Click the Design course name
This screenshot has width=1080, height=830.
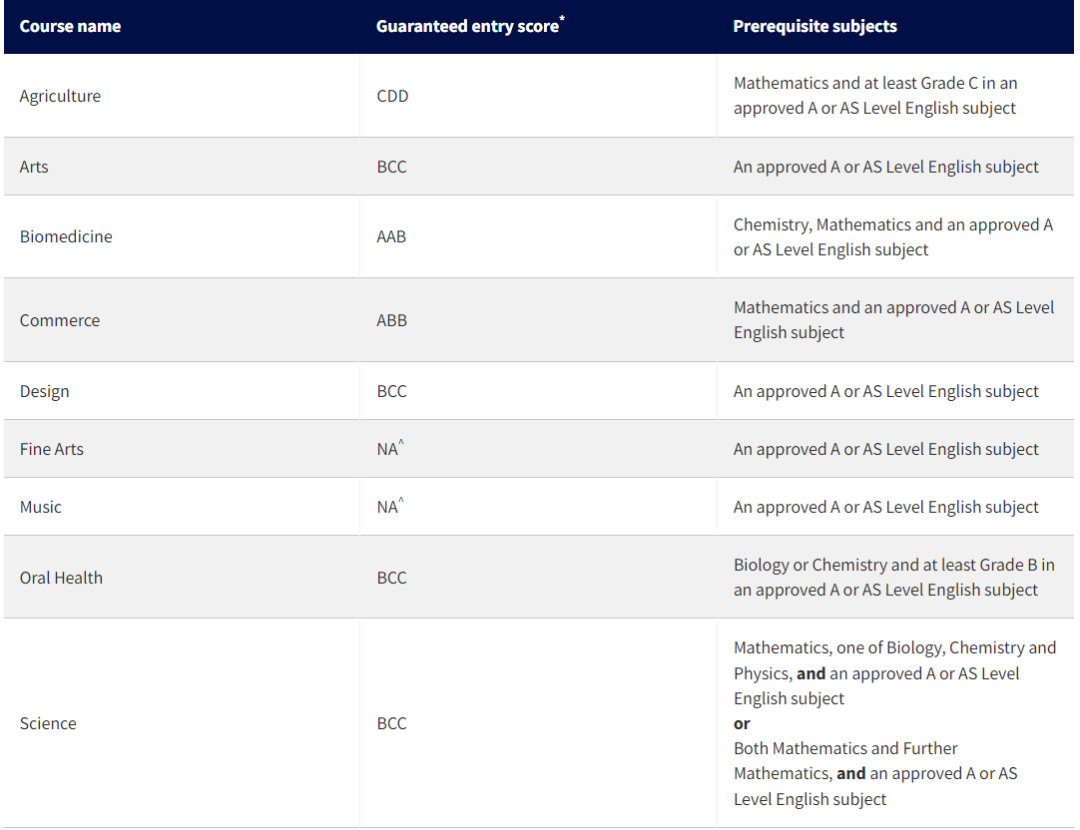point(45,391)
